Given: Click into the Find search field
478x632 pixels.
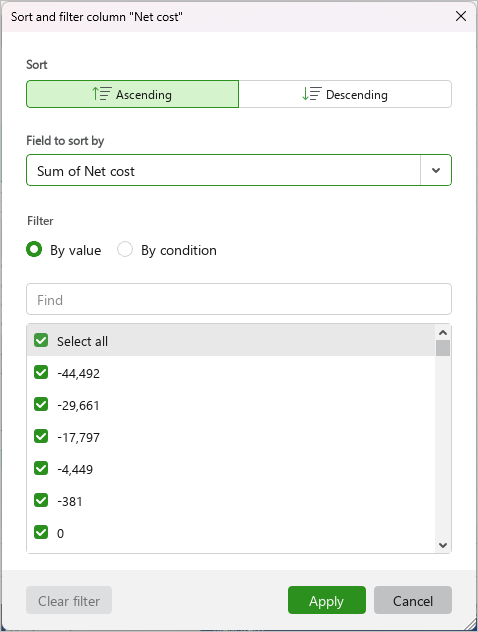Looking at the screenshot, I should tap(239, 299).
